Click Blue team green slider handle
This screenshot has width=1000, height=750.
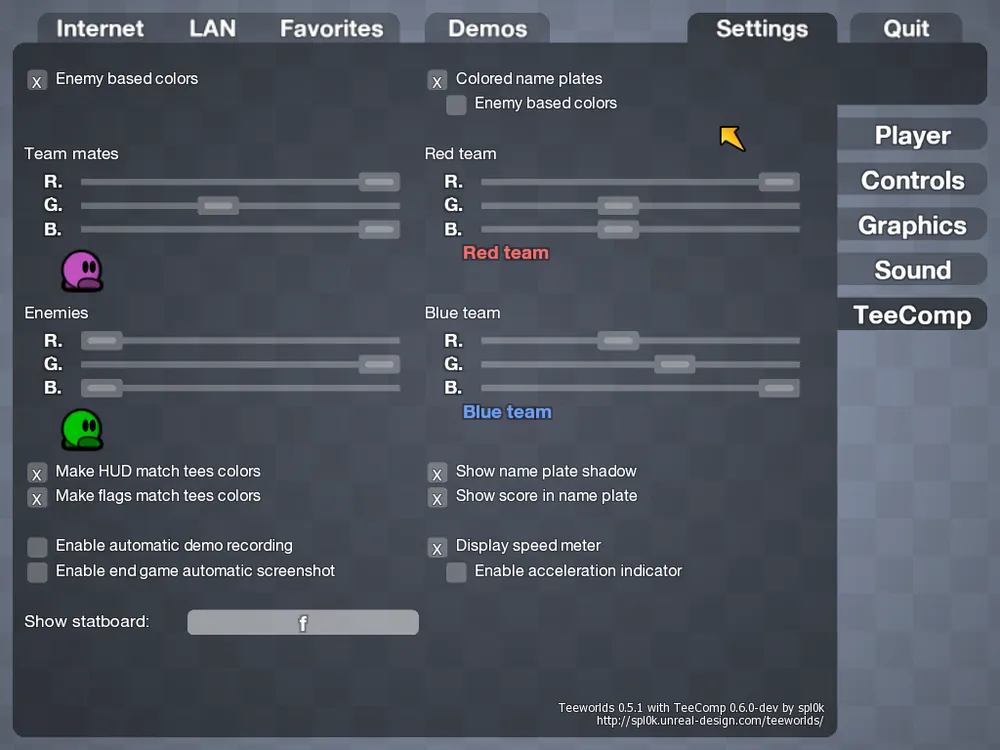click(x=675, y=364)
